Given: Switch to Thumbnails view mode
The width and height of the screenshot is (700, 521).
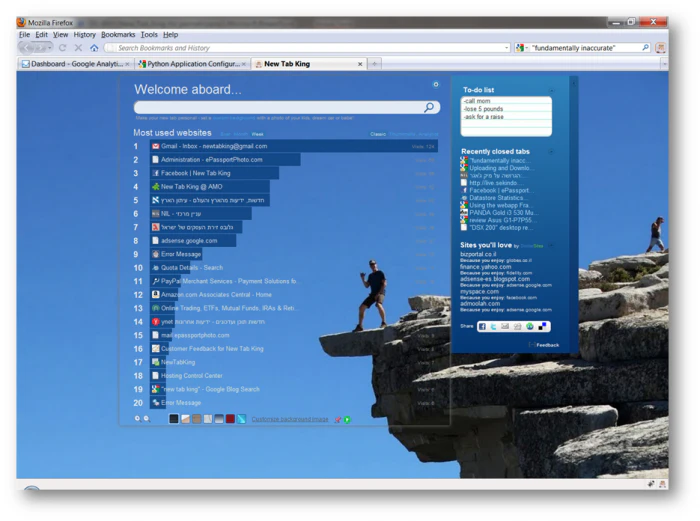Looking at the screenshot, I should coord(403,134).
